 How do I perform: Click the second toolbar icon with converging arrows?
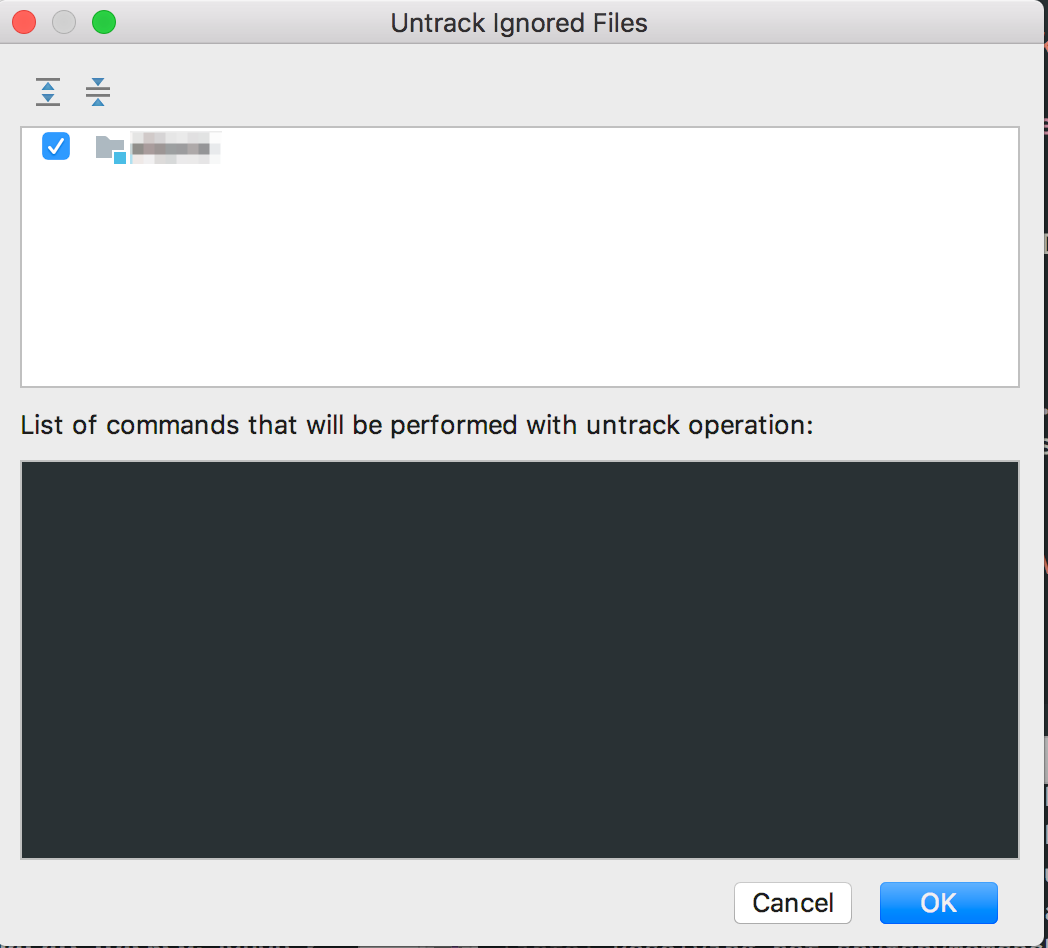[x=97, y=91]
